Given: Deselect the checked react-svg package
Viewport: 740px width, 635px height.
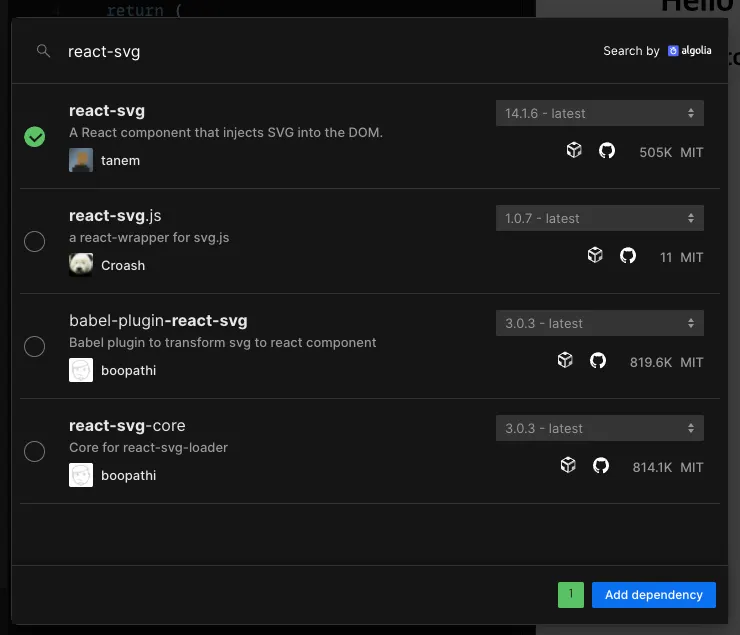Looking at the screenshot, I should click(34, 137).
